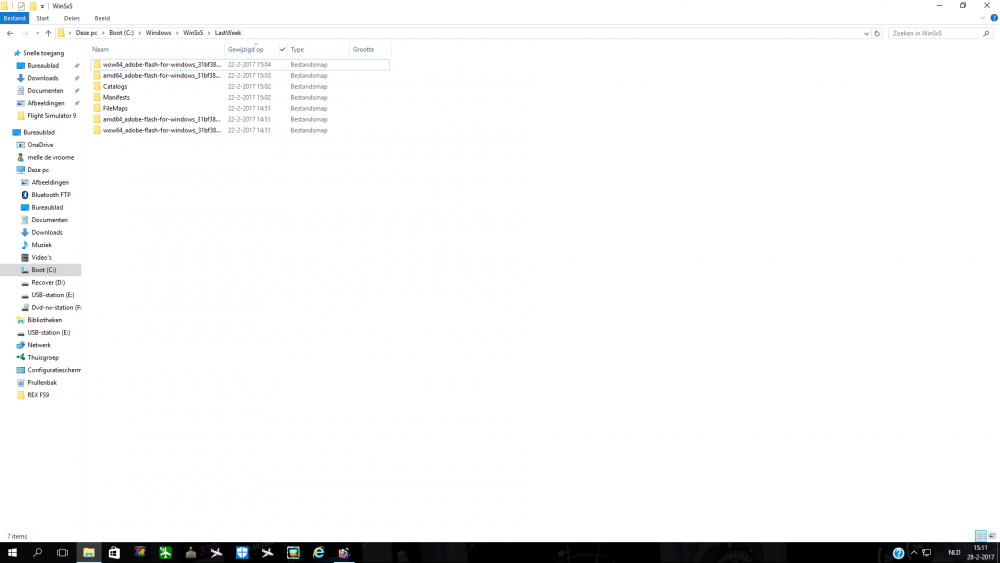This screenshot has width=1000, height=563.
Task: Click the Properties icon in title bar
Action: [21, 6]
